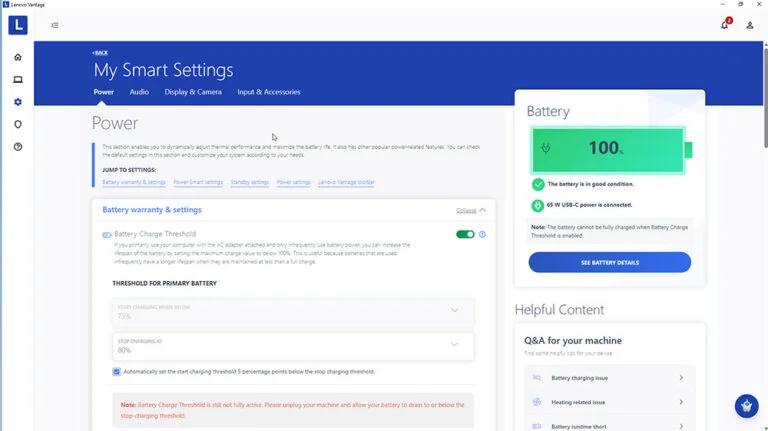Open the Device laptop sidebar icon
The width and height of the screenshot is (768, 431).
18,79
